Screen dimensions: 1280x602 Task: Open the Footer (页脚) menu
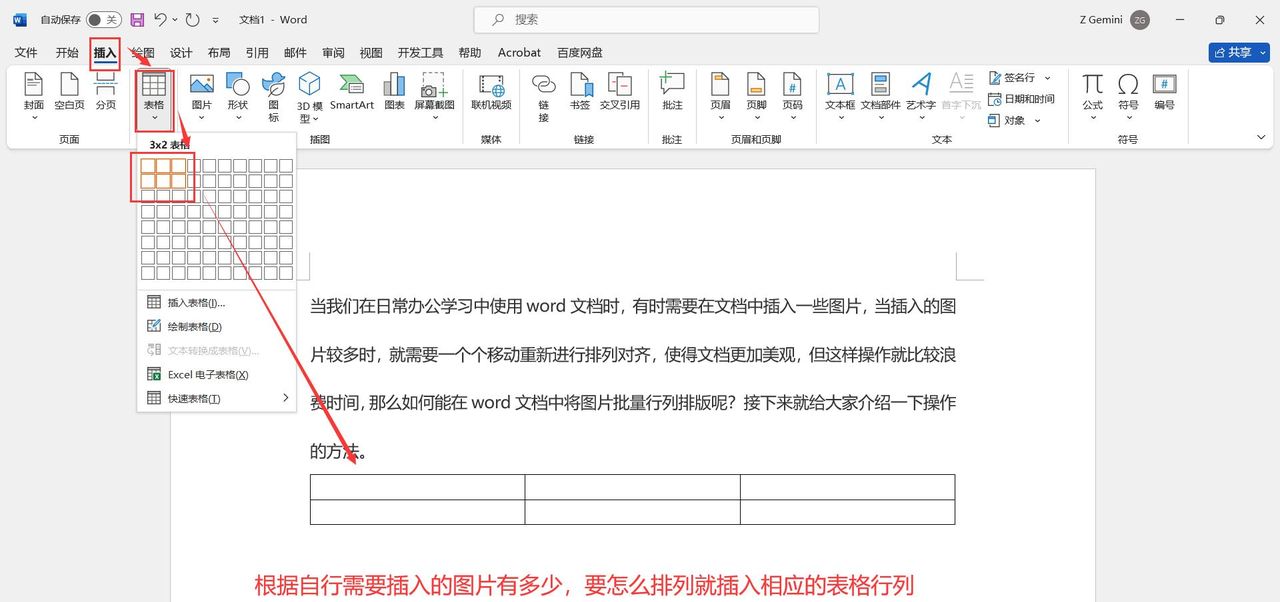tap(756, 96)
